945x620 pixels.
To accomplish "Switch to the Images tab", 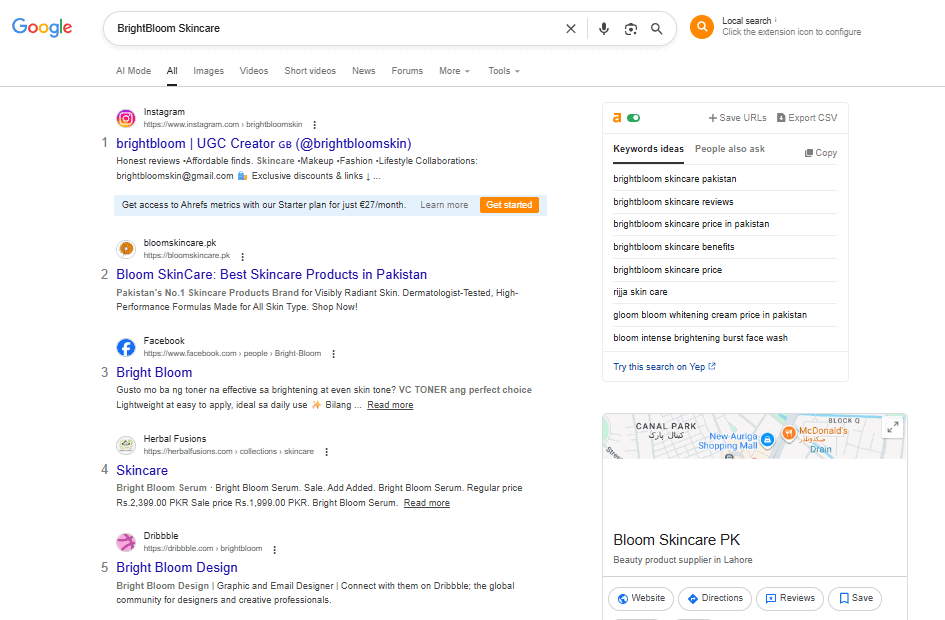I will click(x=208, y=71).
